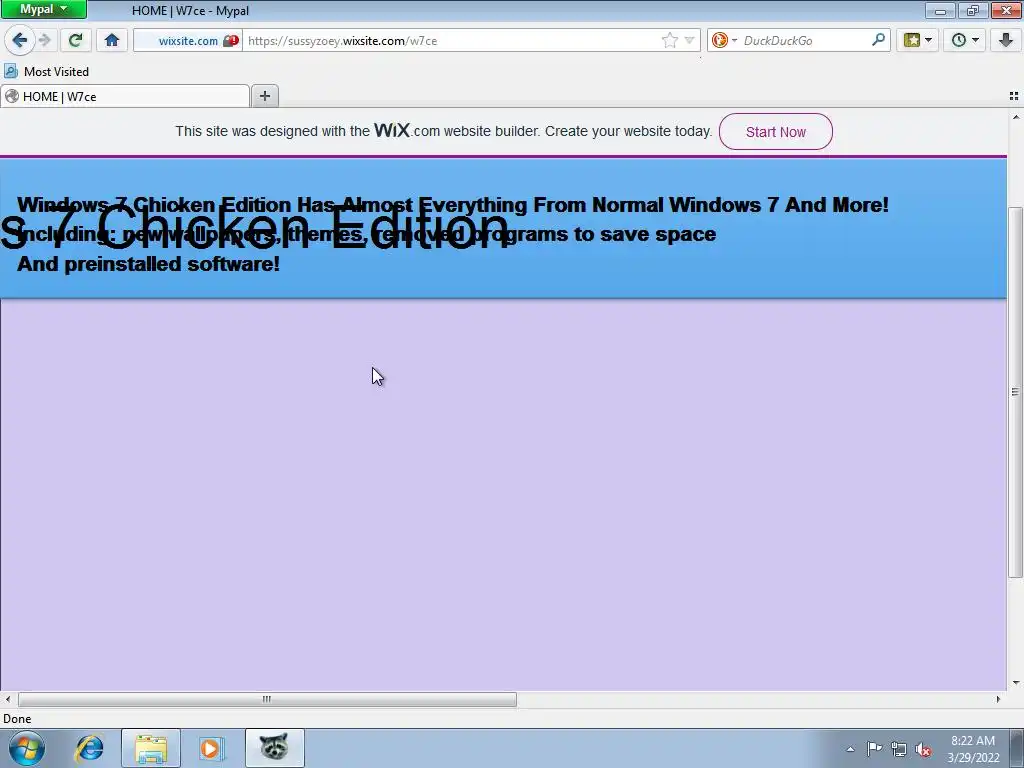Image resolution: width=1024 pixels, height=768 pixels.
Task: Click 'Done' status bar text
Action: 17,719
